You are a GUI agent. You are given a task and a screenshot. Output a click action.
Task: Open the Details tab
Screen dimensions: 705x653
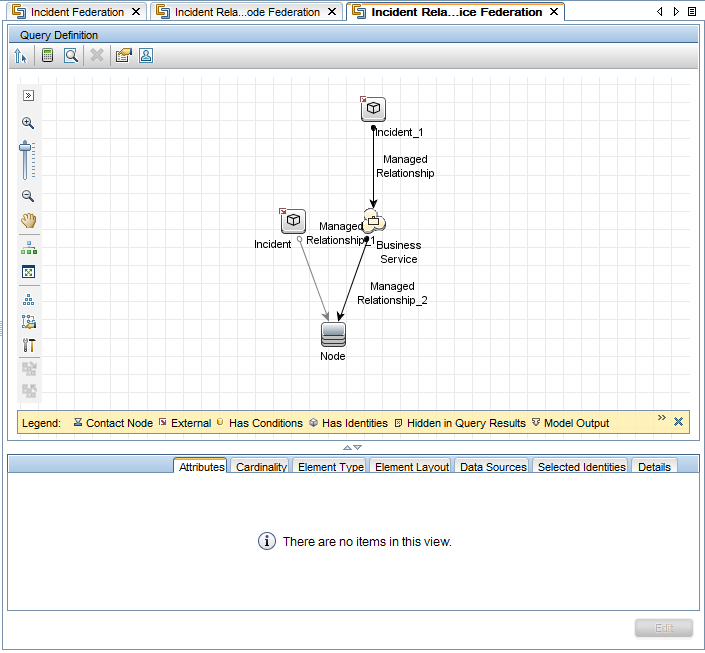pos(654,467)
